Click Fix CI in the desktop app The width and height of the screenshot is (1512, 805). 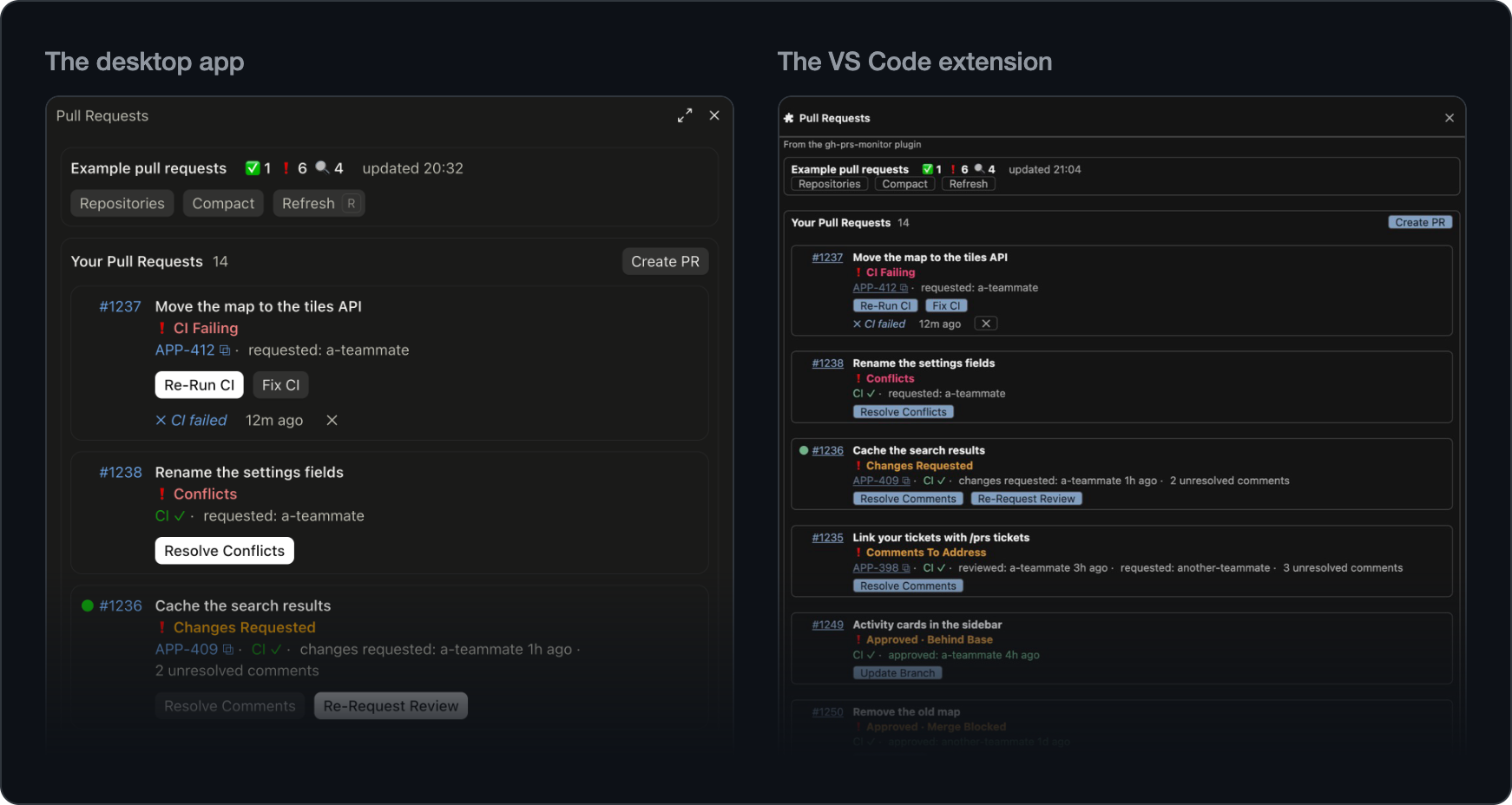coord(280,385)
